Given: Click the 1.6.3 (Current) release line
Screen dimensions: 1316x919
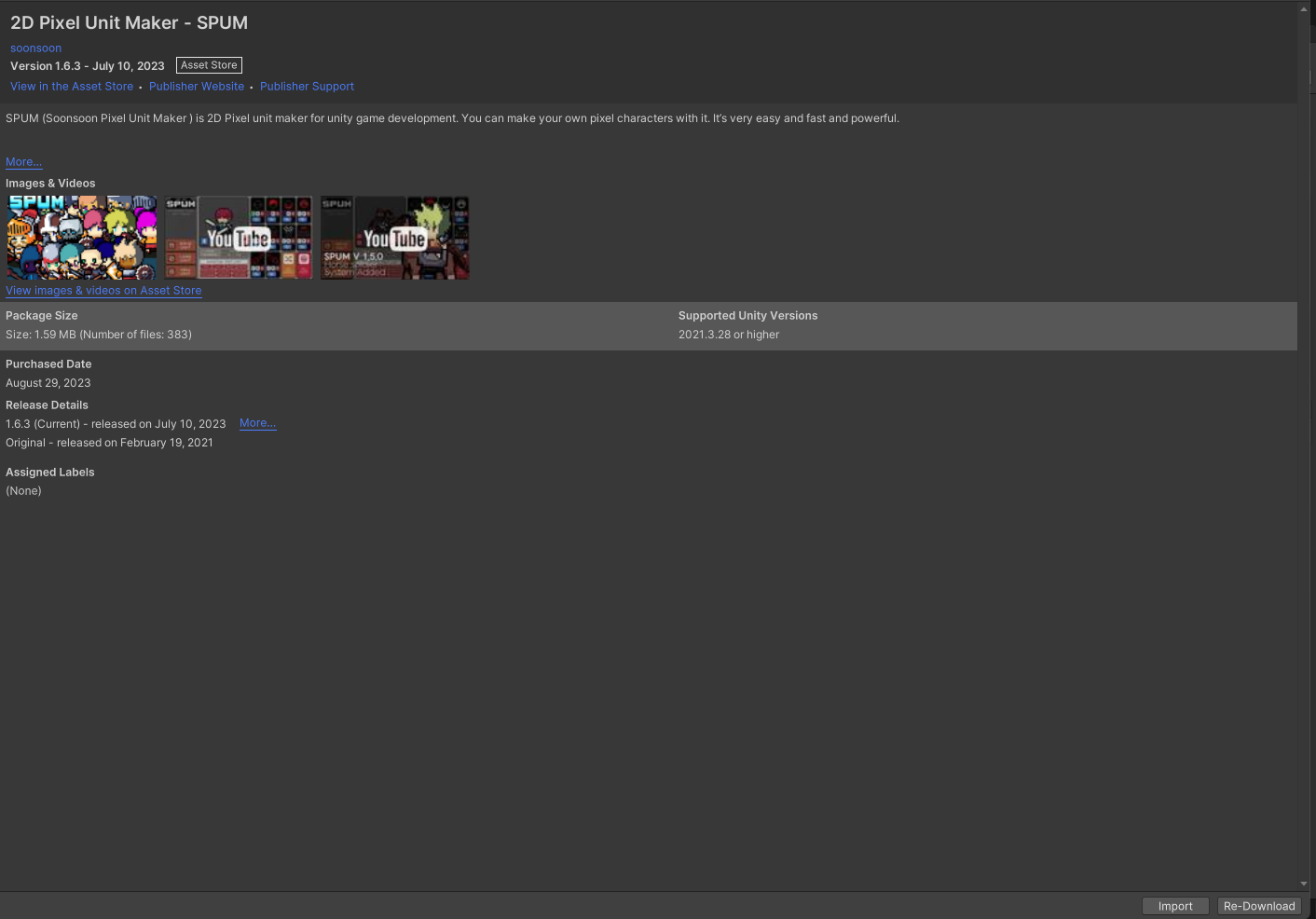Looking at the screenshot, I should point(116,424).
